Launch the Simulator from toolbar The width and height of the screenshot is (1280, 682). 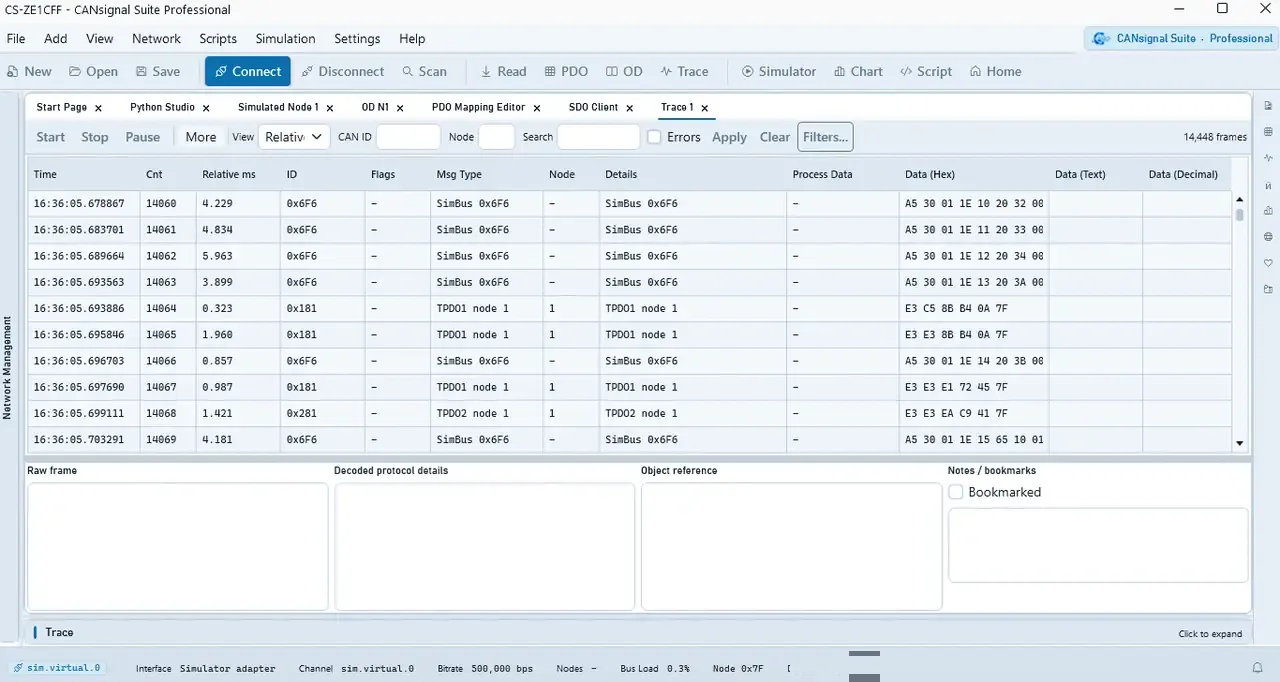pyautogui.click(x=779, y=71)
